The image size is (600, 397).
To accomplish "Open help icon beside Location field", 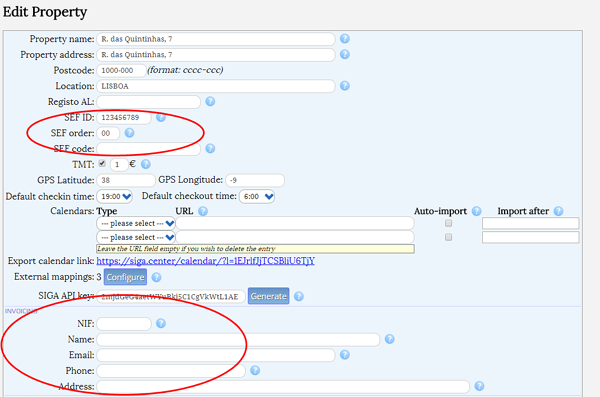I will (x=345, y=86).
